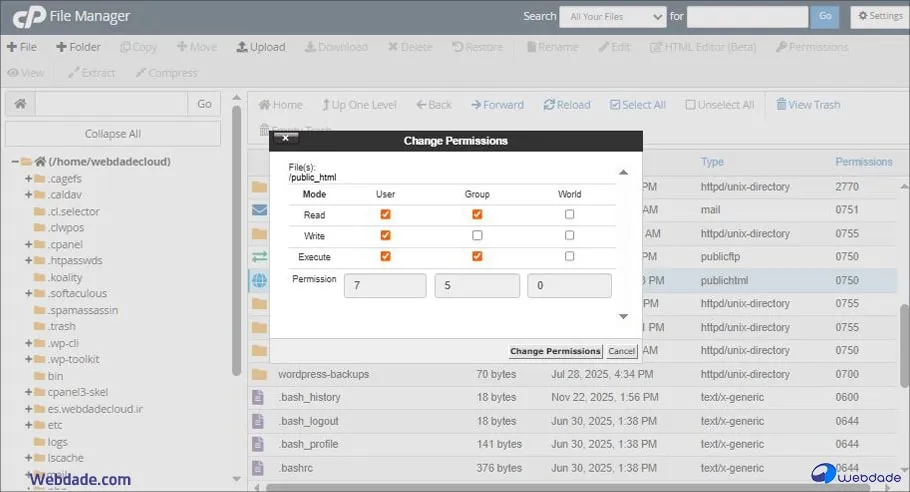Click the User permission value field

[385, 285]
